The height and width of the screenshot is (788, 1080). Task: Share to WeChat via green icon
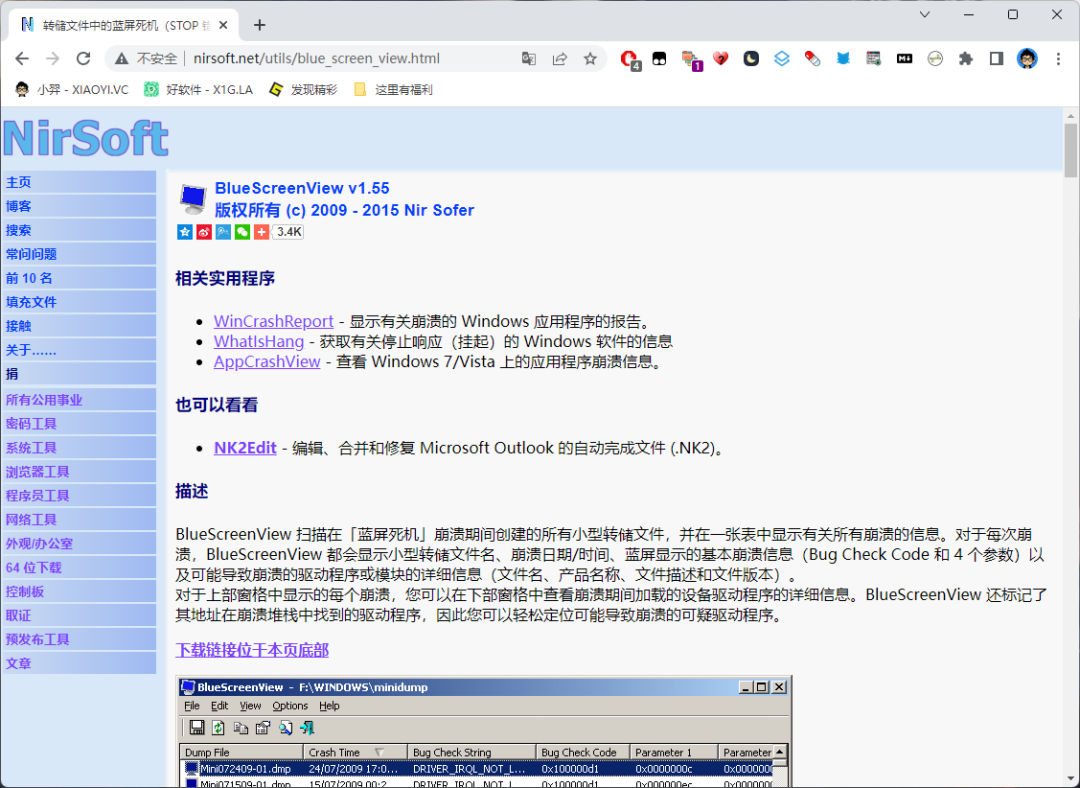pyautogui.click(x=242, y=232)
